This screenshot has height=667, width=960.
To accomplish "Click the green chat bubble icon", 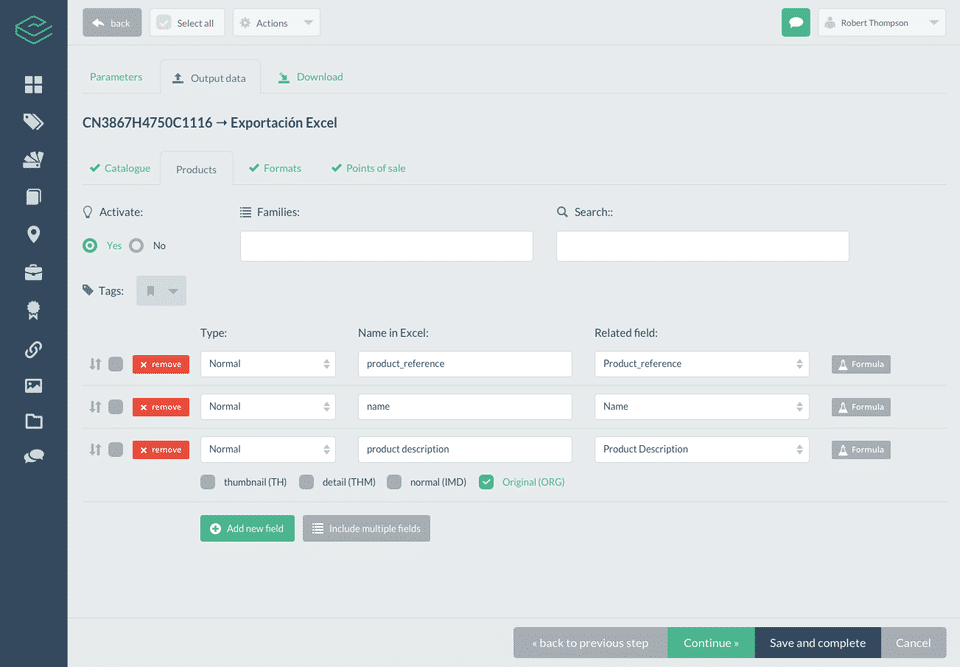I will click(x=795, y=23).
